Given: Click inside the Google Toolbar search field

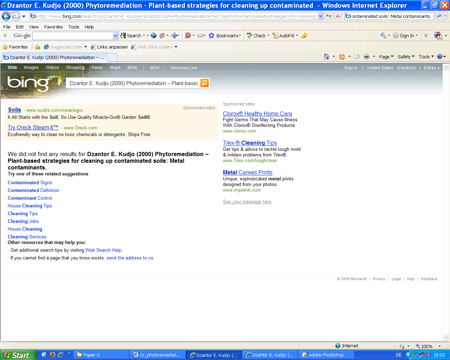Looking at the screenshot, I should (73, 36).
